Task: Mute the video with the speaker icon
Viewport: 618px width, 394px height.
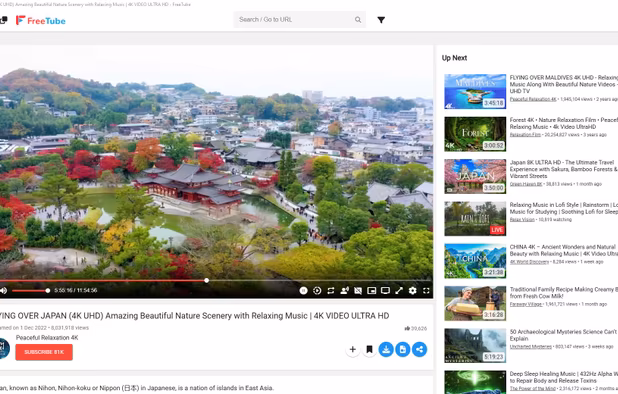Action: pyautogui.click(x=4, y=290)
